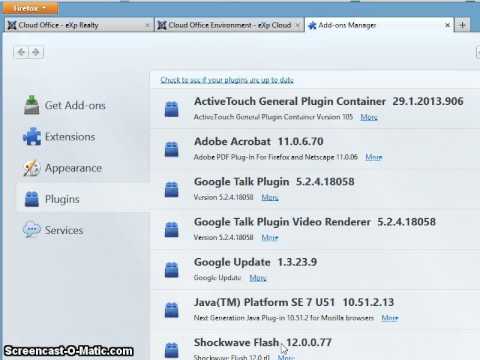Image resolution: width=480 pixels, height=360 pixels.
Task: Go forward with the right arrow button
Action: tap(36, 52)
